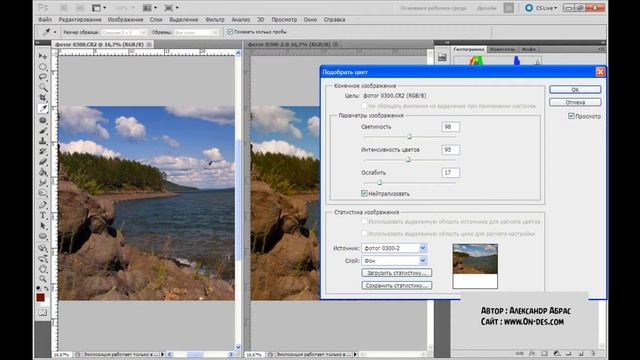Switch to the фотог 0300-2 document tab
The width and height of the screenshot is (640, 360).
289,44
